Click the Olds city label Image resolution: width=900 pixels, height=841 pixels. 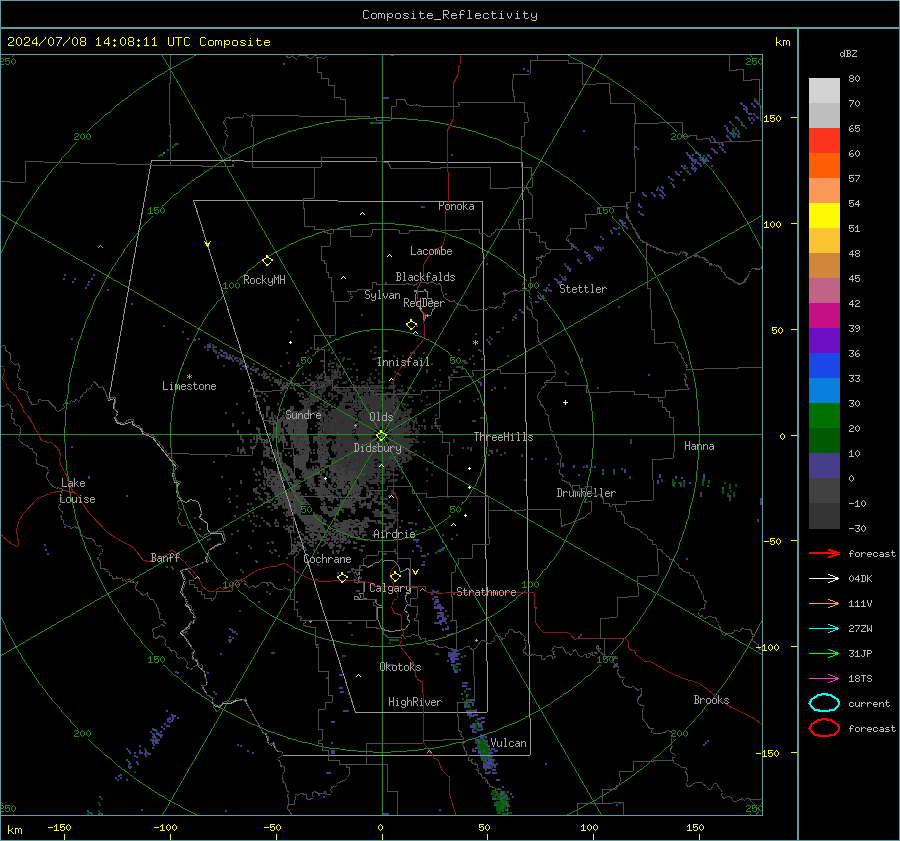(381, 417)
